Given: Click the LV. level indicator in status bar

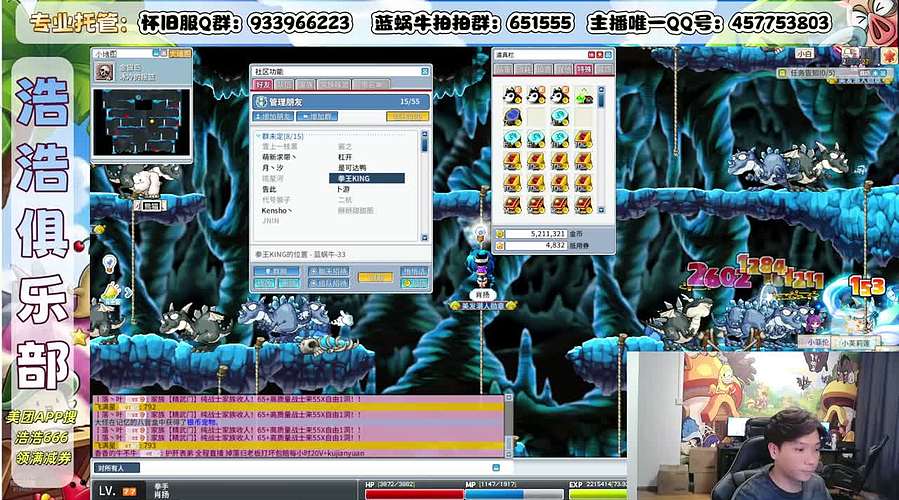Looking at the screenshot, I should [118, 491].
